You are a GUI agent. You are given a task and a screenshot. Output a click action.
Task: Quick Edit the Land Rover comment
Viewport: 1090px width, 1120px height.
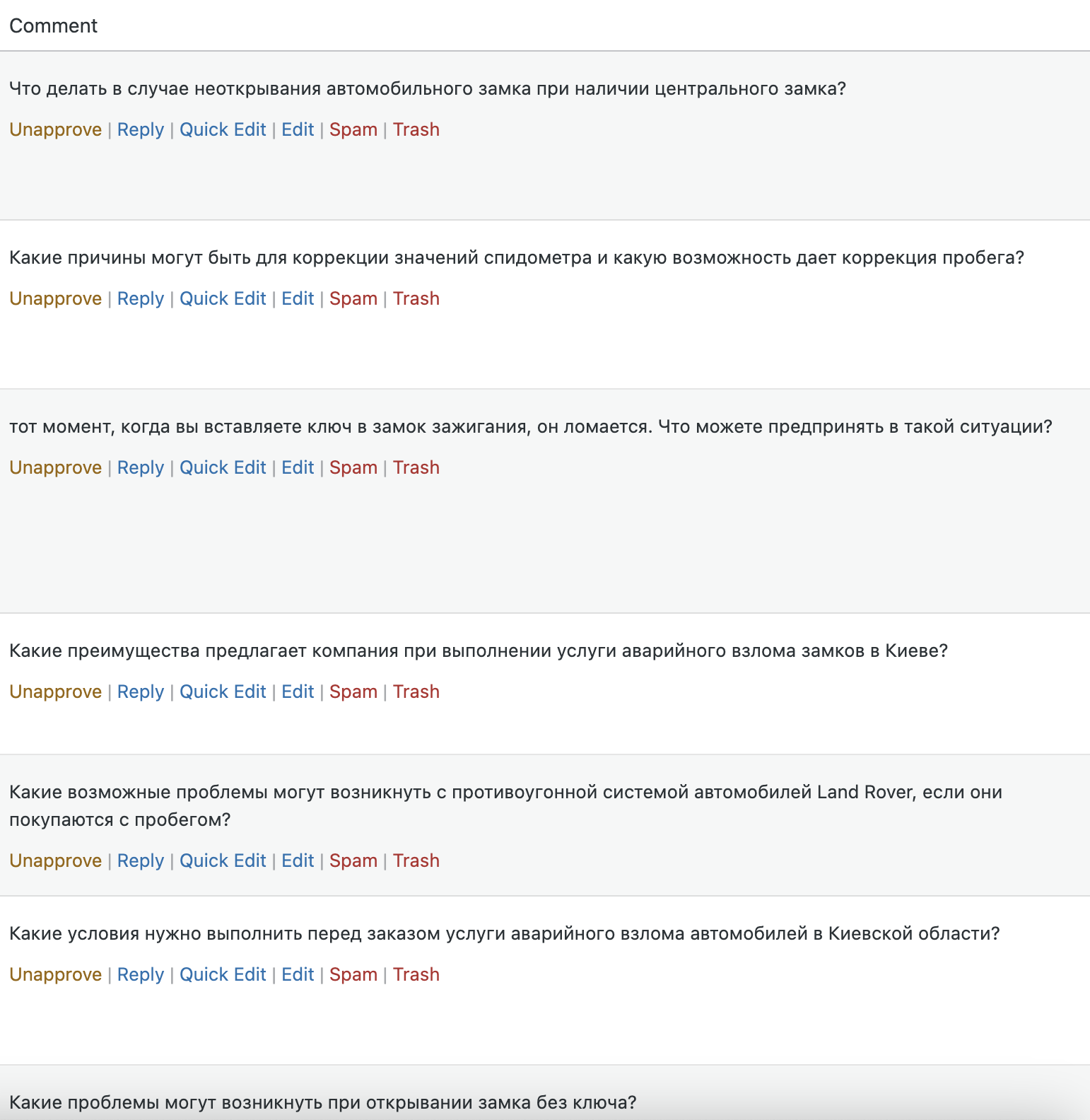click(x=223, y=861)
